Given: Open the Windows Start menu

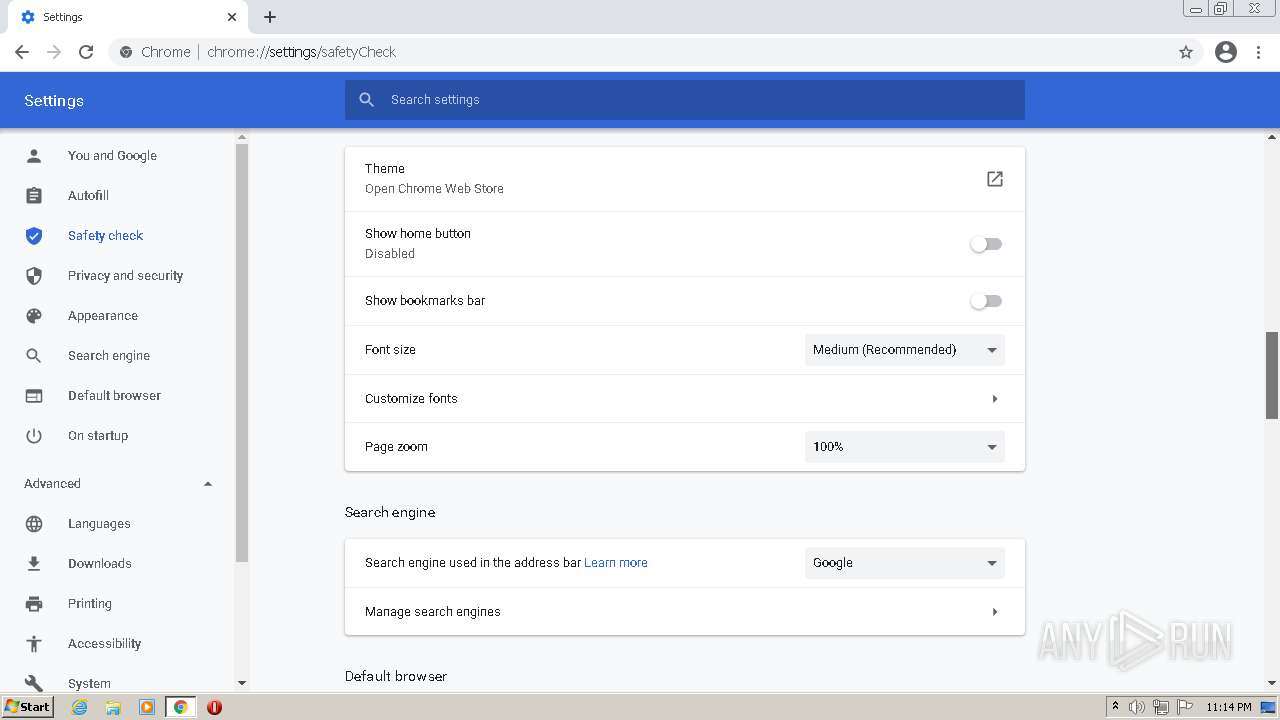Looking at the screenshot, I should tap(28, 707).
